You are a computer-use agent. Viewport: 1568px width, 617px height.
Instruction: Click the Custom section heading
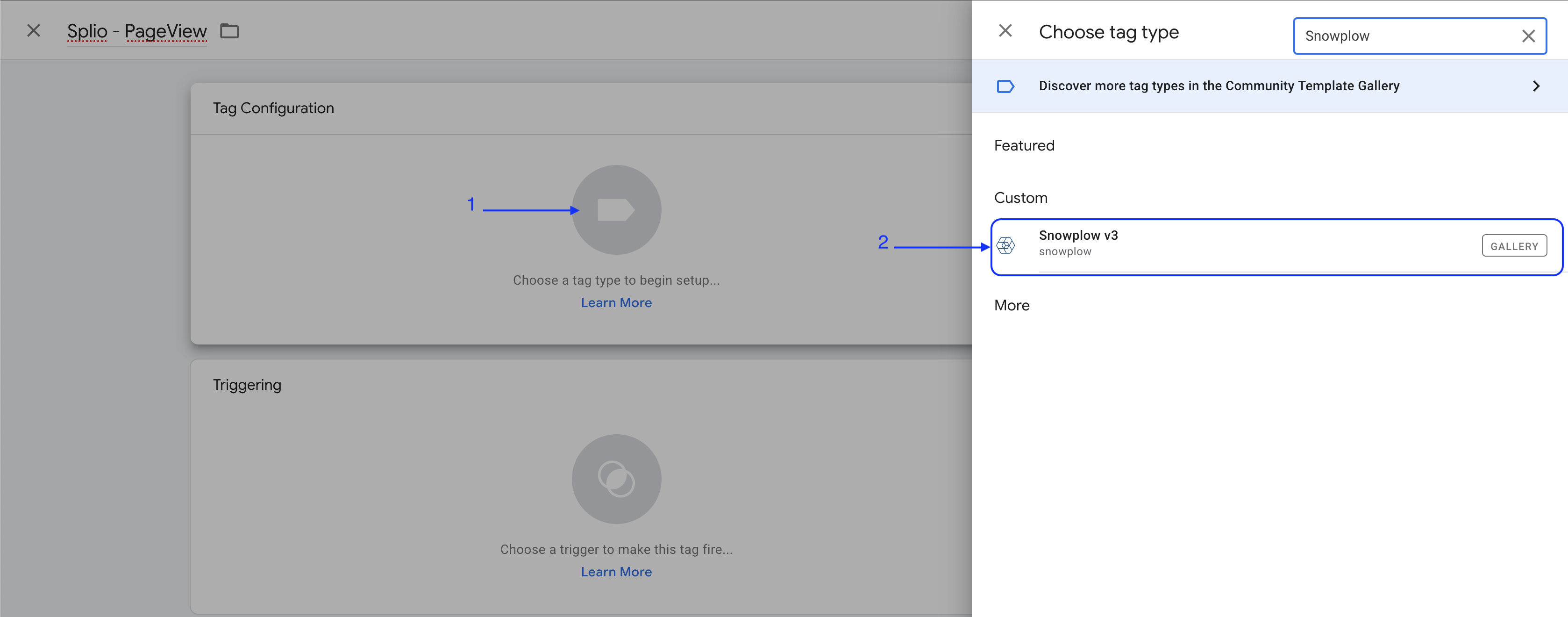(x=1020, y=198)
